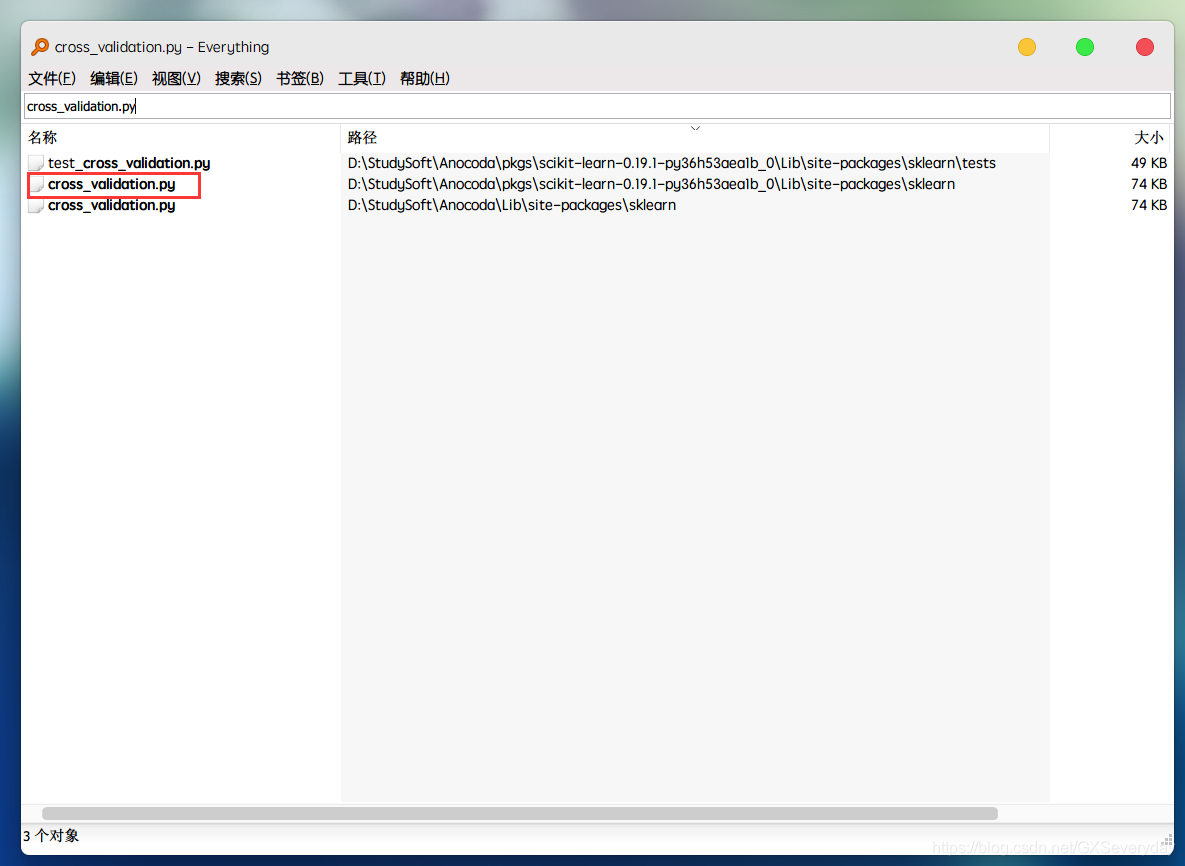
Task: Open the 编辑(E) menu
Action: coord(113,79)
